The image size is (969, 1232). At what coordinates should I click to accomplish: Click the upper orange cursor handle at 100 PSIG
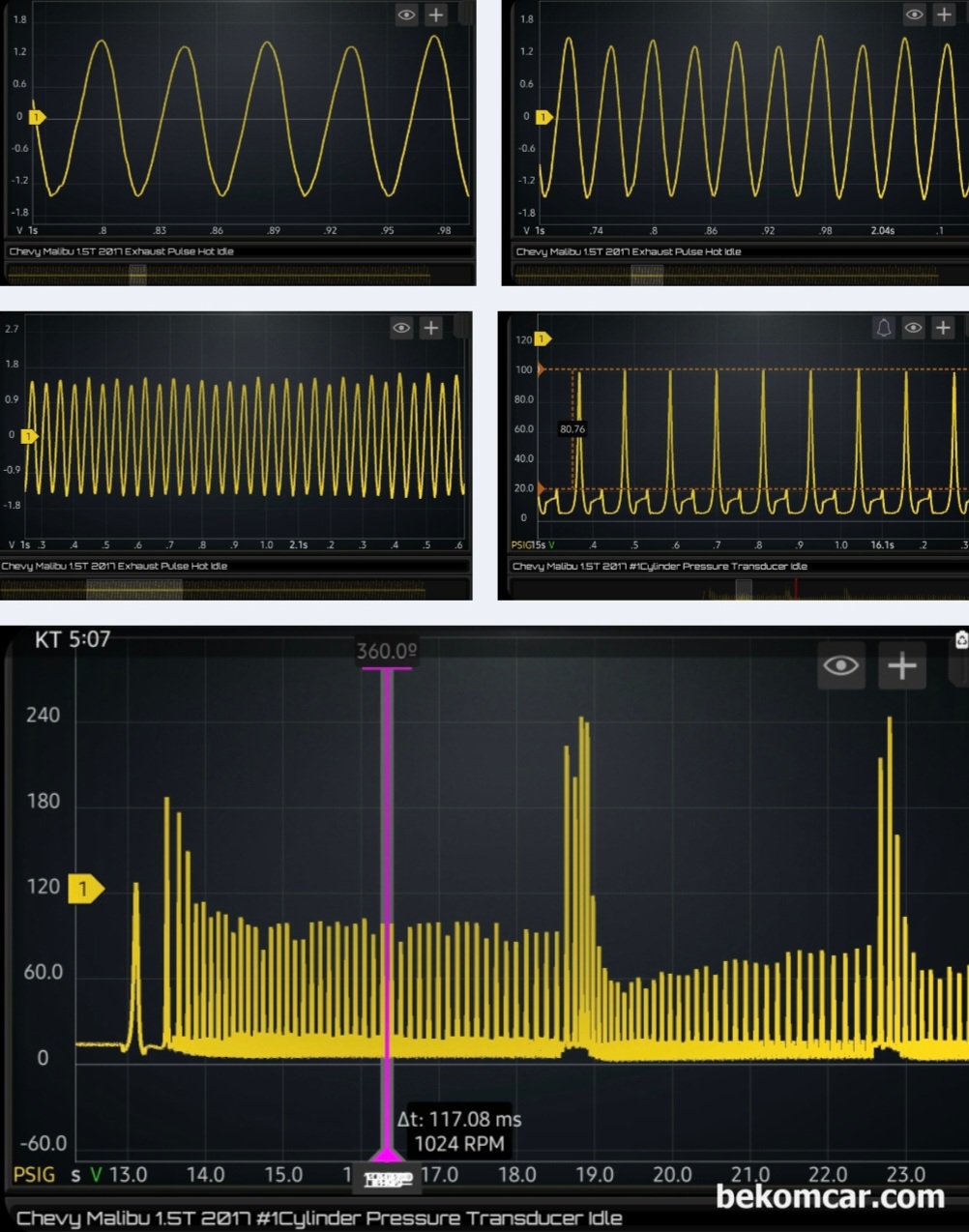click(541, 369)
